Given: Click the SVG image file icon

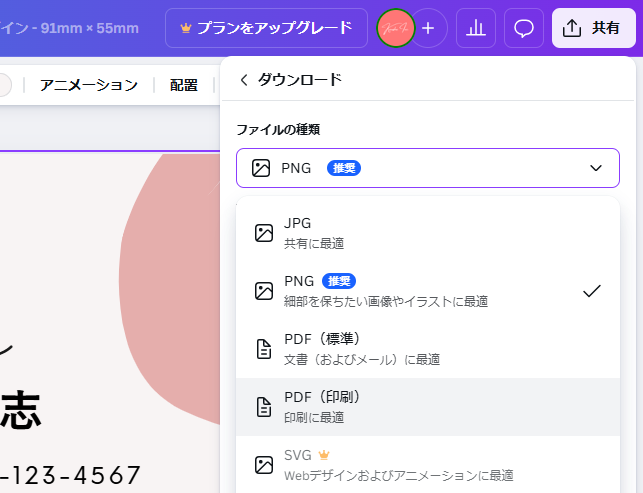Looking at the screenshot, I should (264, 465).
